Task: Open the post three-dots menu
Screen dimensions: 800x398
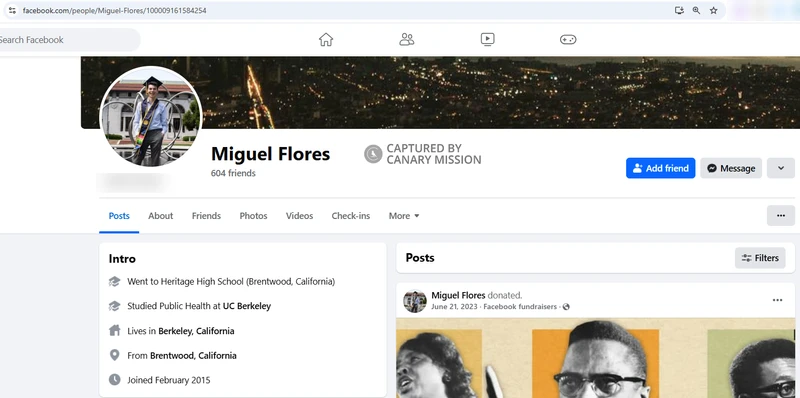Action: click(x=777, y=300)
